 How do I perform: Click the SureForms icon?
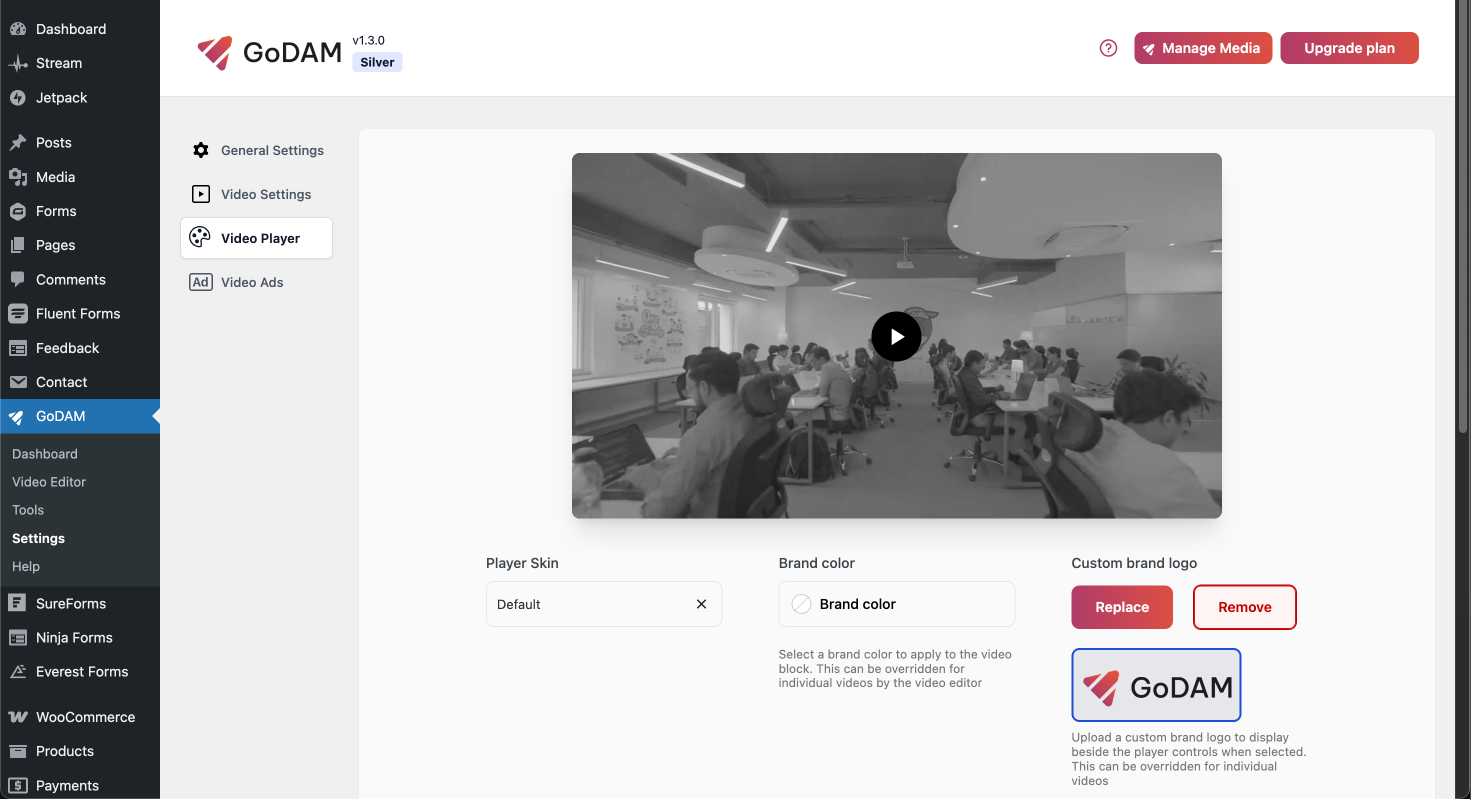(18, 603)
